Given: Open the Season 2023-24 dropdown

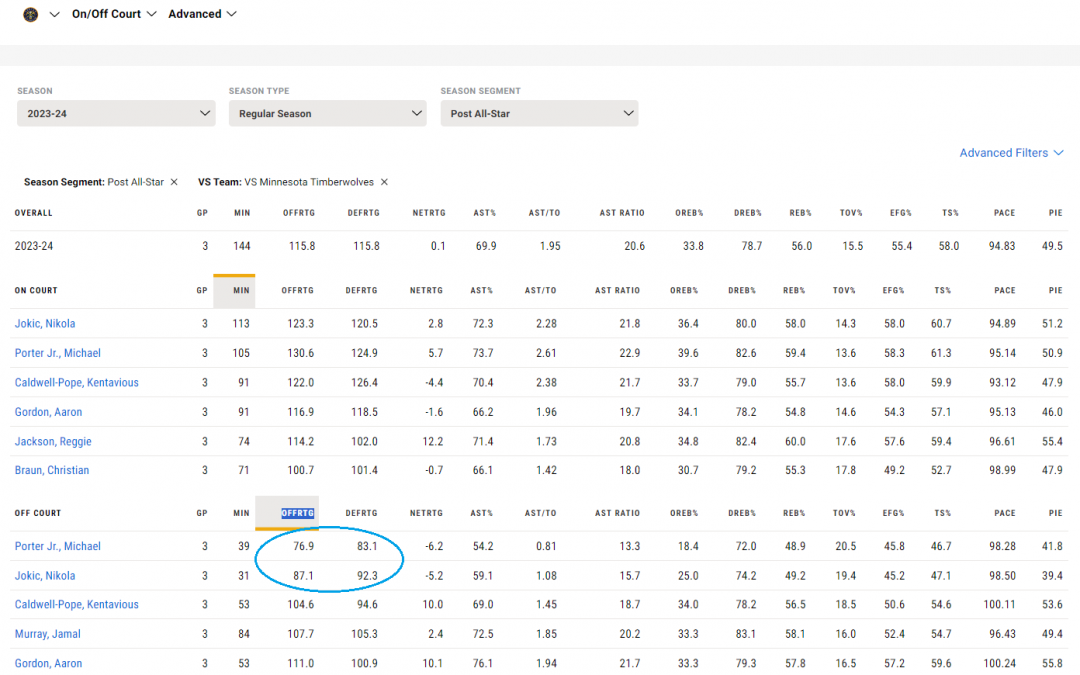Looking at the screenshot, I should point(116,113).
